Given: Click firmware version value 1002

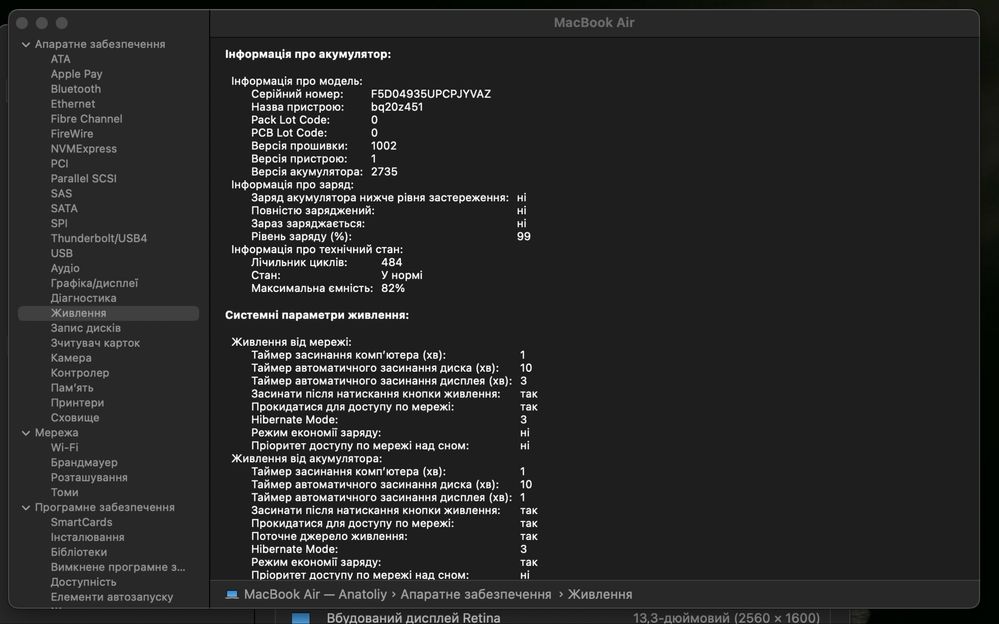Looking at the screenshot, I should [x=384, y=146].
